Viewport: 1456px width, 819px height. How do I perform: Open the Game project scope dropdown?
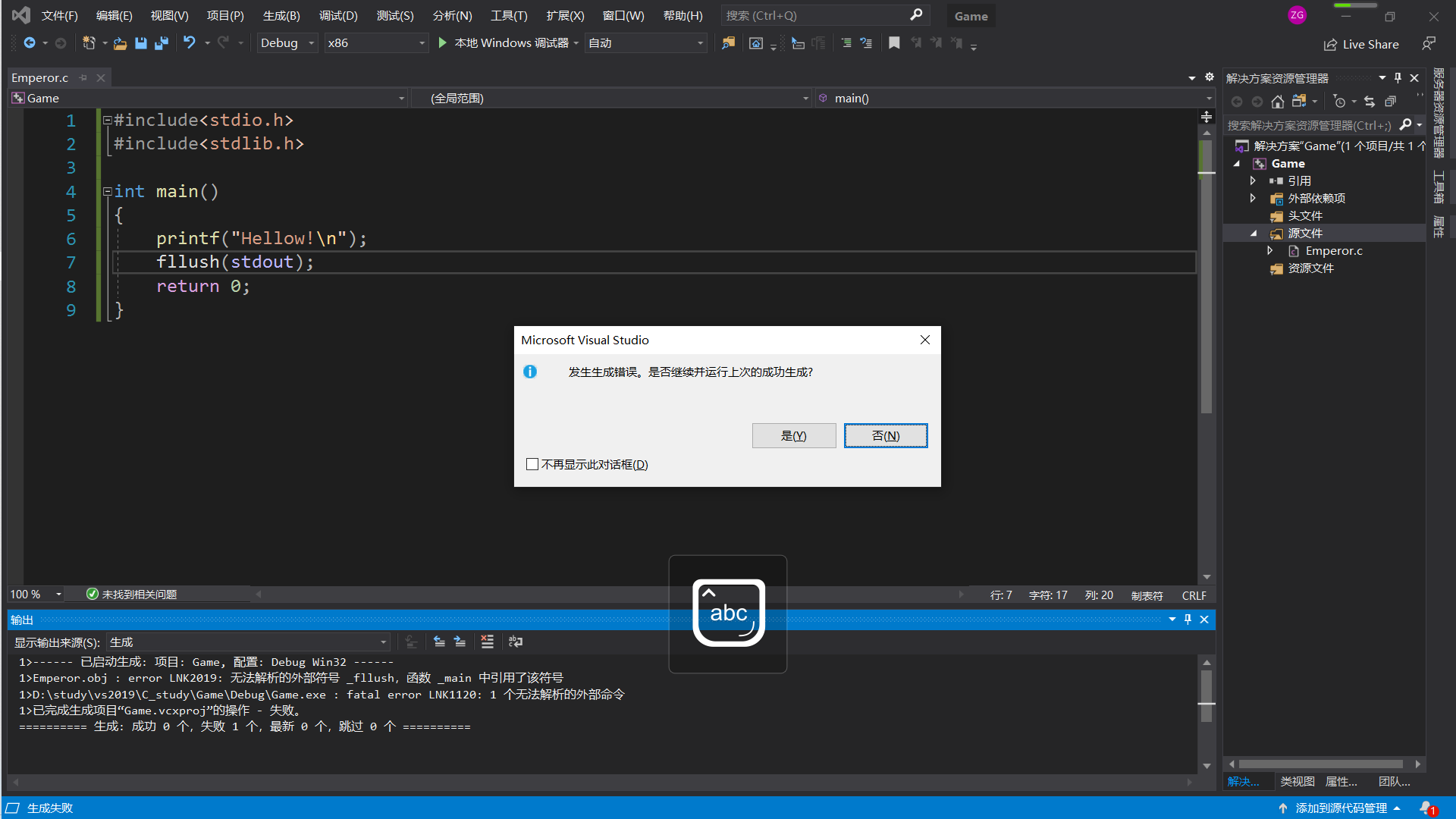pos(209,98)
